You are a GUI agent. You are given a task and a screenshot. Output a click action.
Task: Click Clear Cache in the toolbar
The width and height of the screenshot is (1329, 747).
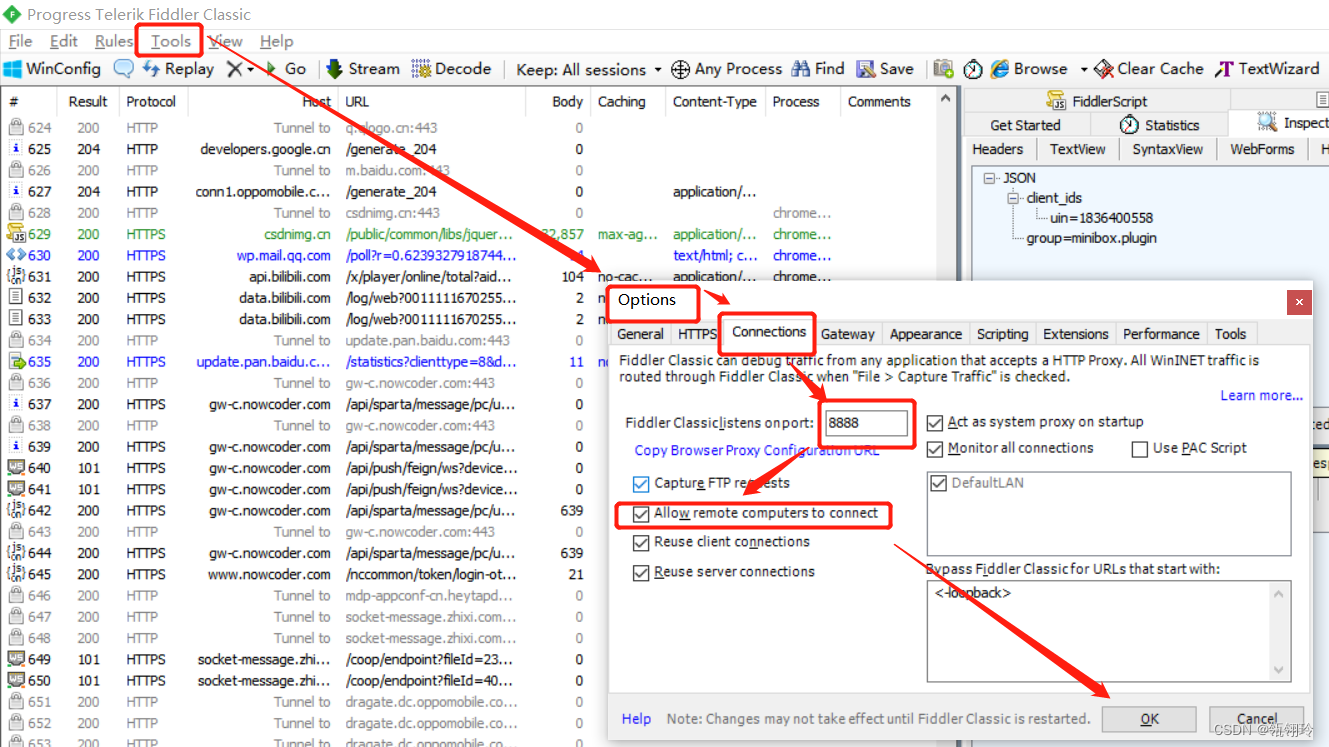(x=1149, y=69)
